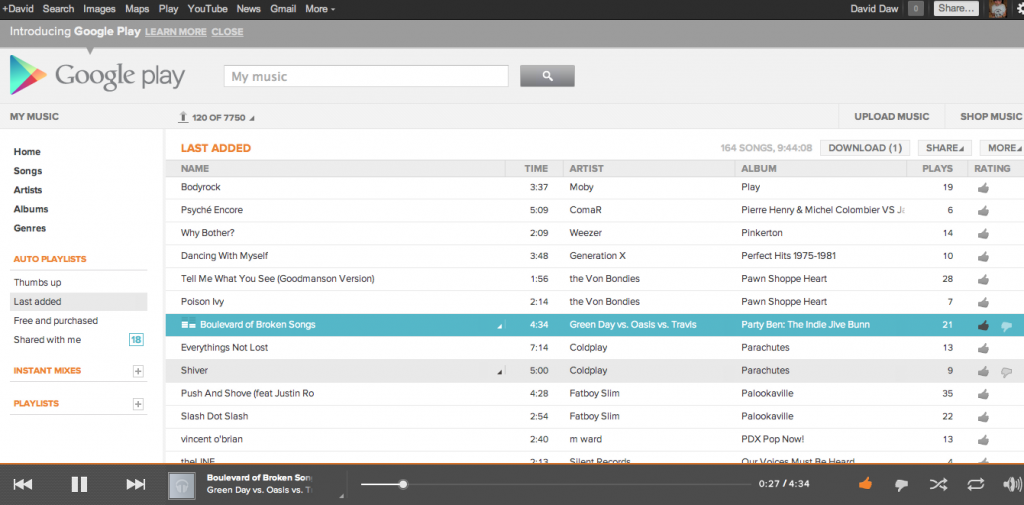This screenshot has width=1024, height=505.
Task: Seek using the playback progress slider knob
Action: click(x=404, y=484)
